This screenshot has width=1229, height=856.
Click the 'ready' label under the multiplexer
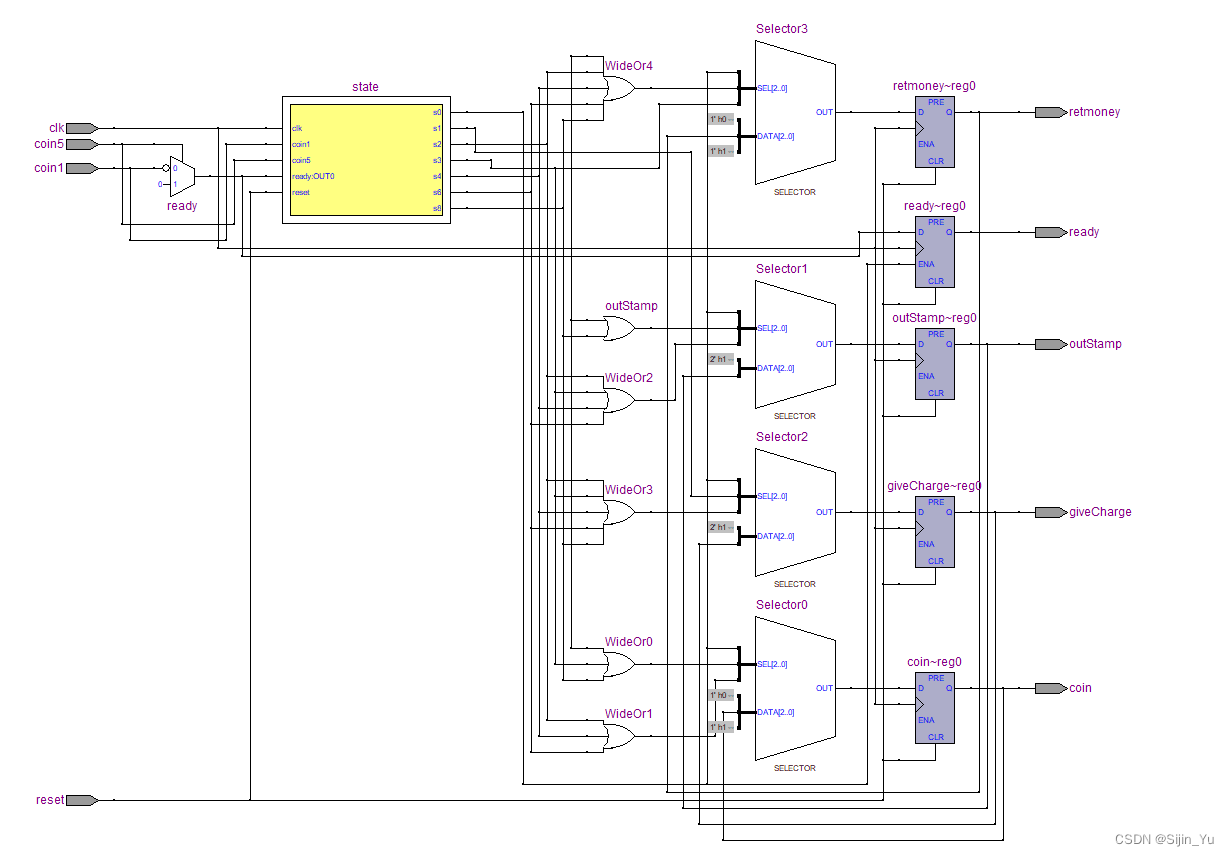(x=182, y=206)
